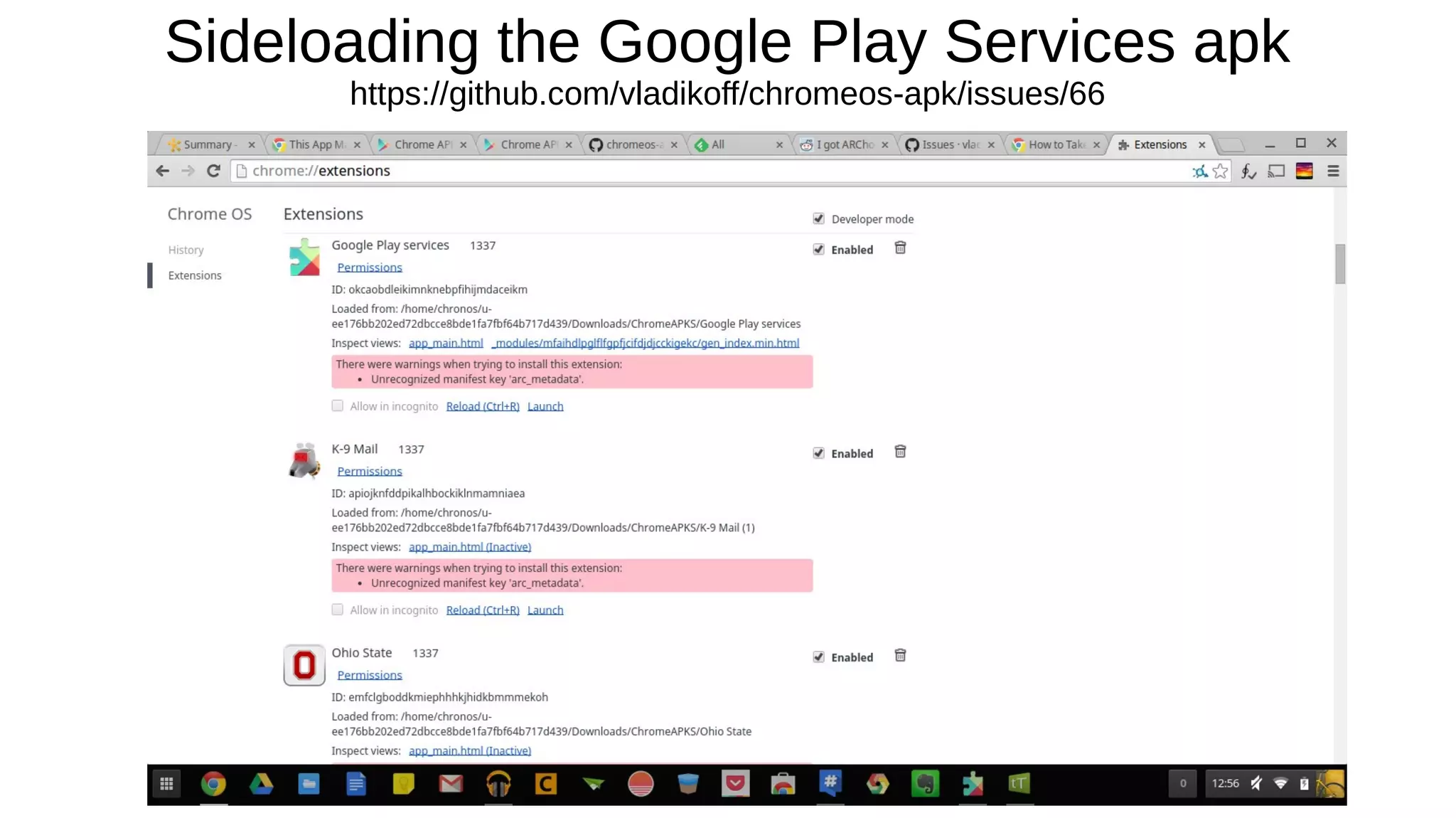Image resolution: width=1456 pixels, height=818 pixels.
Task: Inspect app_main.html of Google Play services
Action: click(x=446, y=343)
